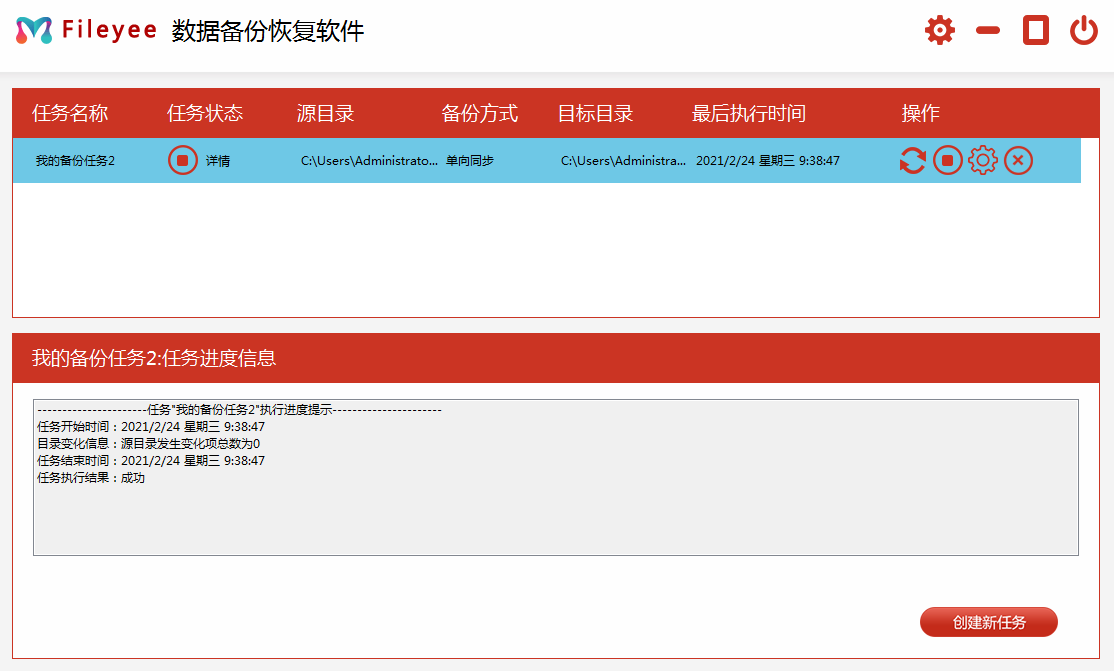This screenshot has width=1114, height=671.
Task: Click the power exit icon in title bar
Action: coord(1084,30)
